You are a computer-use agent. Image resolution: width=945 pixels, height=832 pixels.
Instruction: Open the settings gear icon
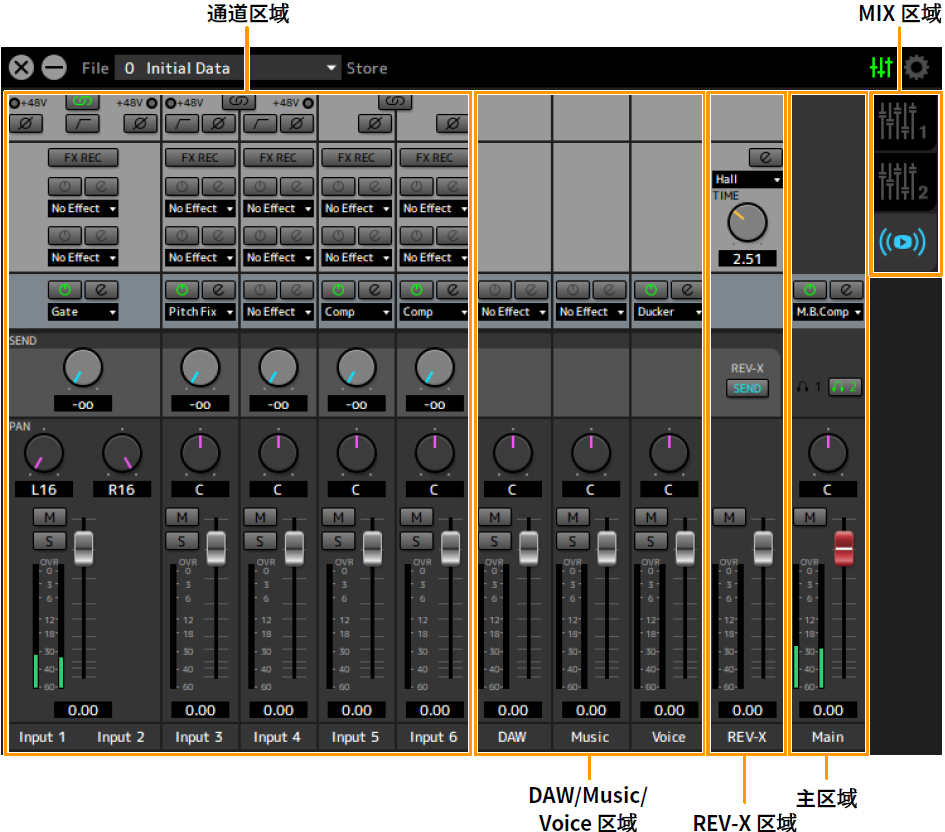click(916, 68)
